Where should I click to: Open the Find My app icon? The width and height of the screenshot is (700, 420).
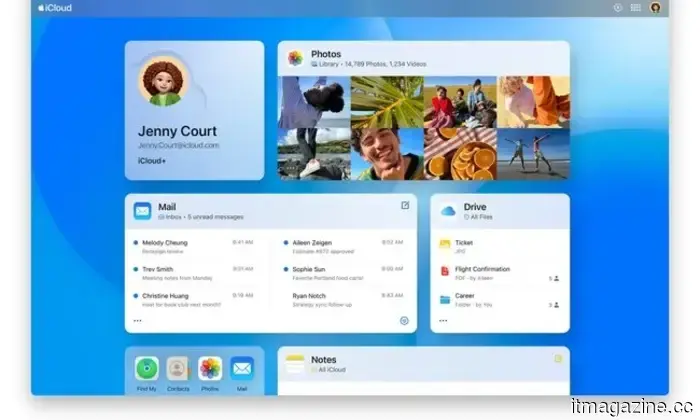[x=147, y=369]
